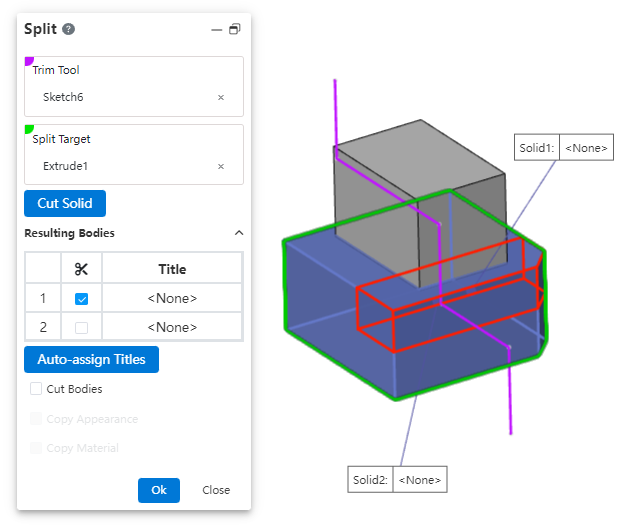Uncheck the cut checkbox for body 1

click(x=82, y=299)
